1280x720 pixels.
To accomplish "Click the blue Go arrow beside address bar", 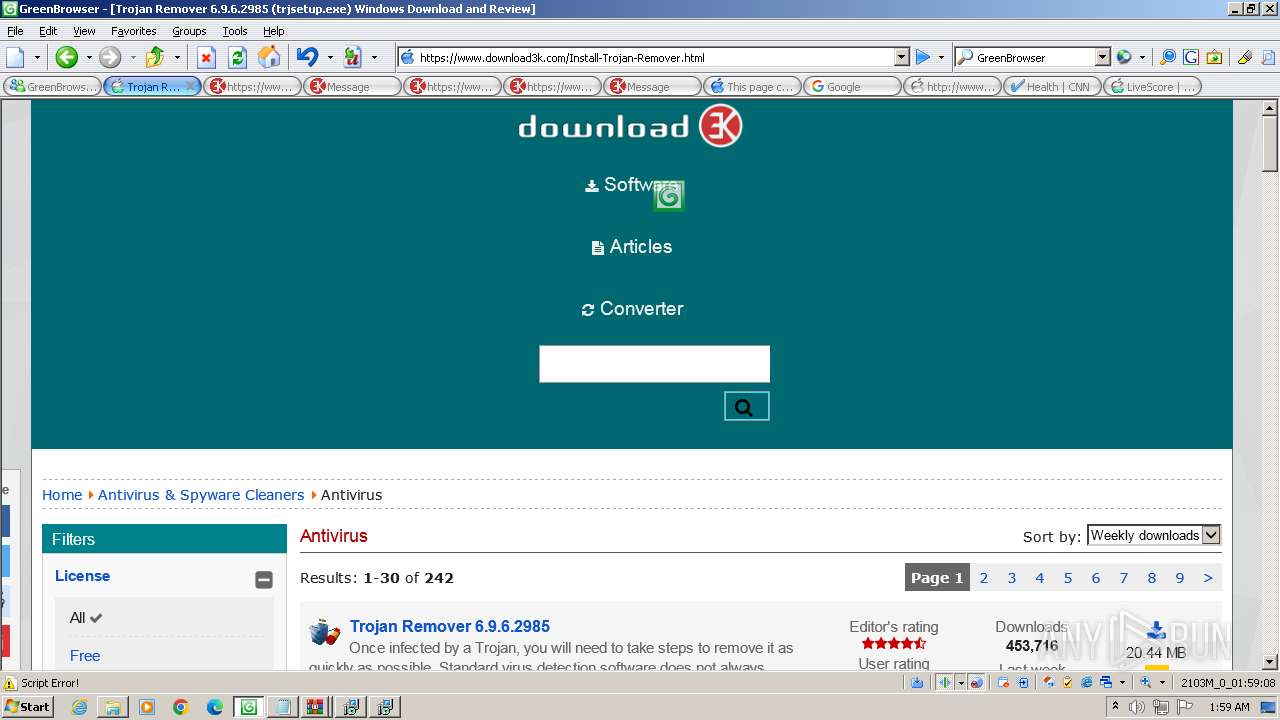I will coord(923,57).
